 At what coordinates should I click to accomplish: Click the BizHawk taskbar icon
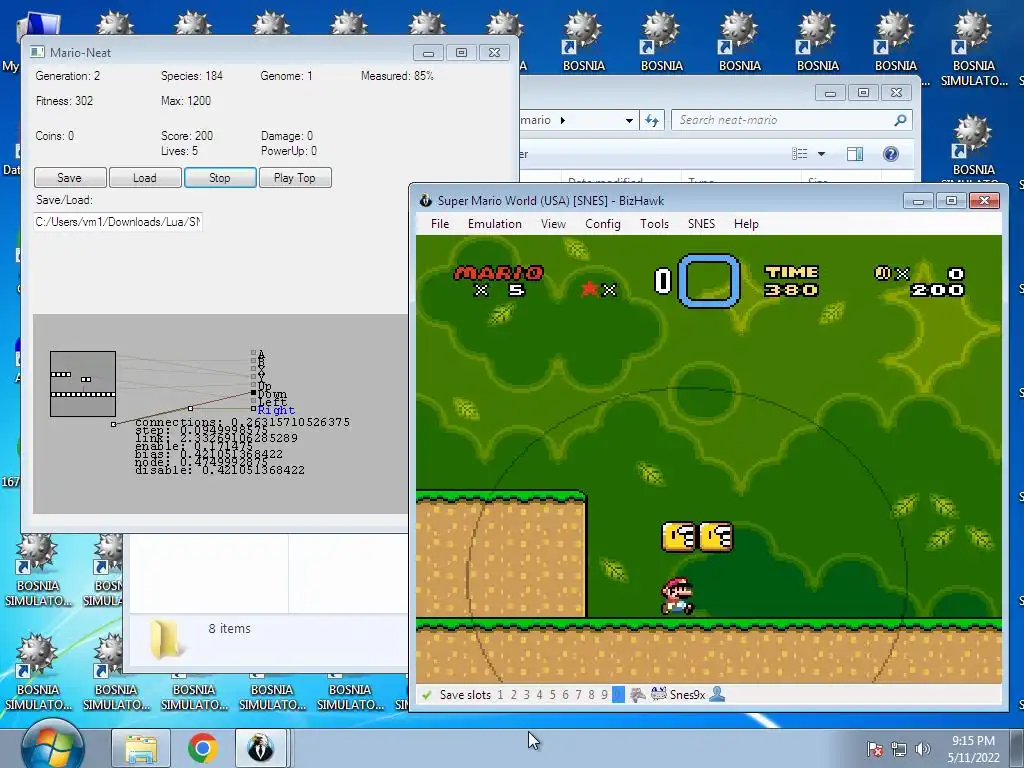point(261,748)
